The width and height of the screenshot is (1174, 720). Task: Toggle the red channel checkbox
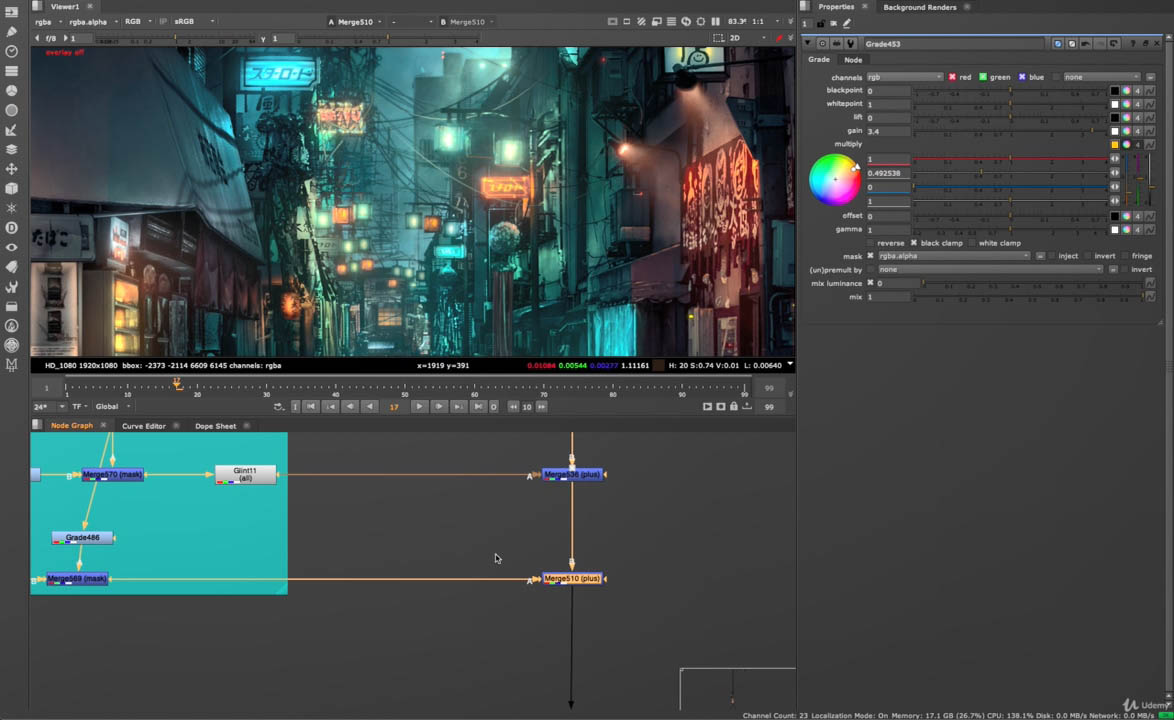952,77
